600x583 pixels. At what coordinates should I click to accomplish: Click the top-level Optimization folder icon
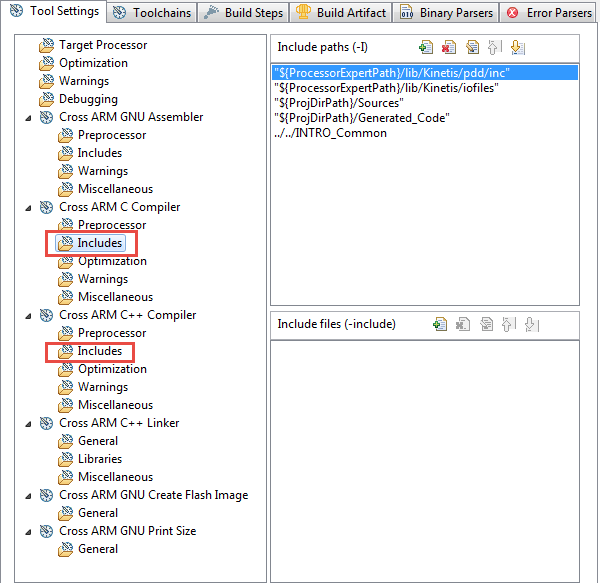click(x=47, y=63)
